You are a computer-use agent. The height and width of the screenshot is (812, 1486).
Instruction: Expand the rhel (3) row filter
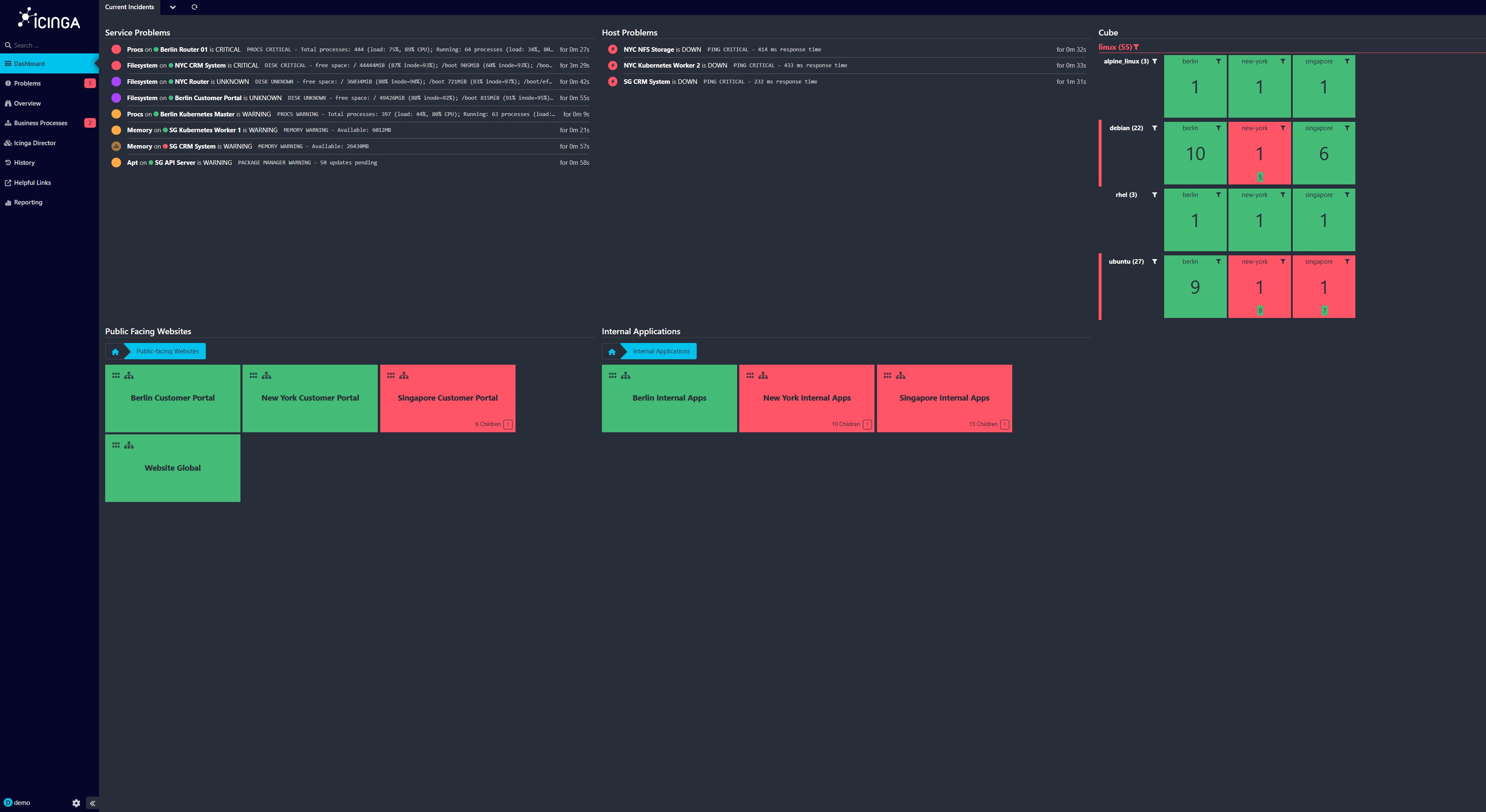click(1154, 195)
